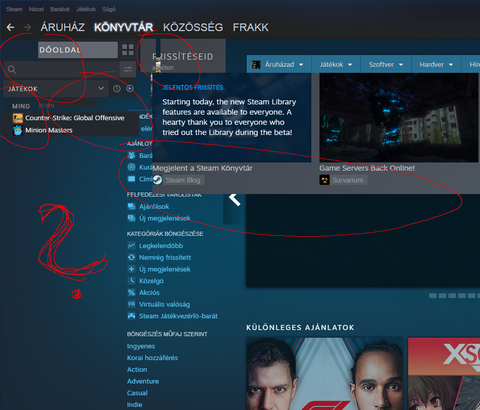Open the Hardver dropdown menu
The width and height of the screenshot is (480, 410).
click(436, 64)
